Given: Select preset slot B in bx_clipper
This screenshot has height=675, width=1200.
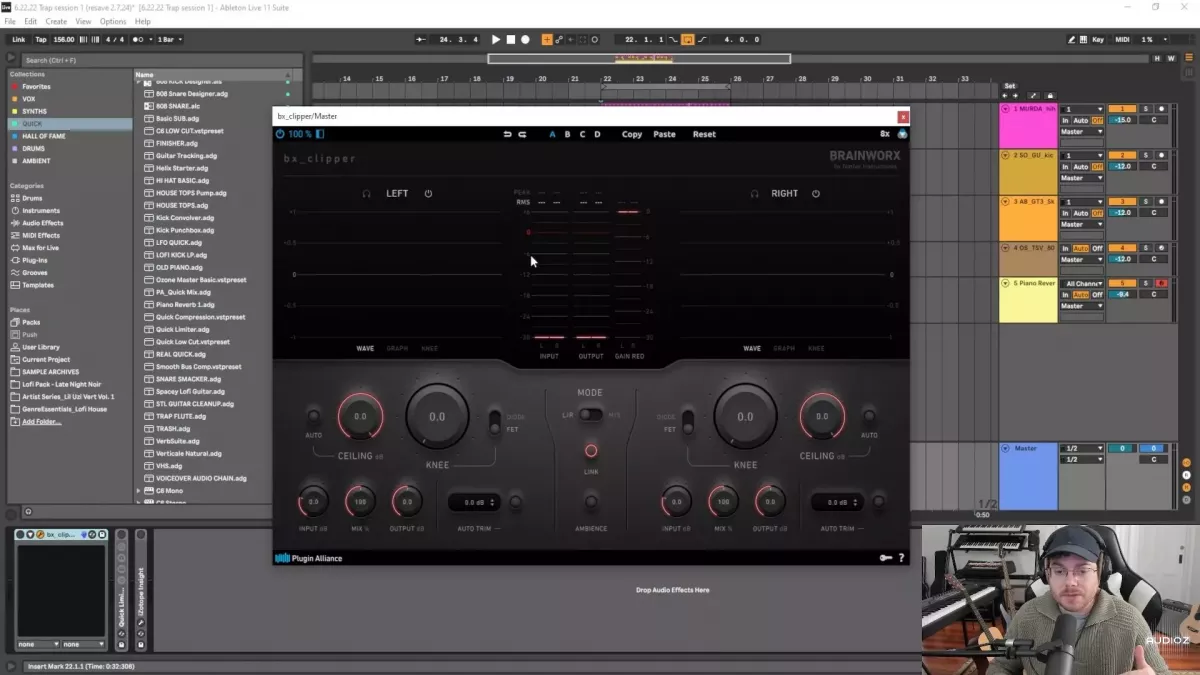Looking at the screenshot, I should (x=567, y=134).
